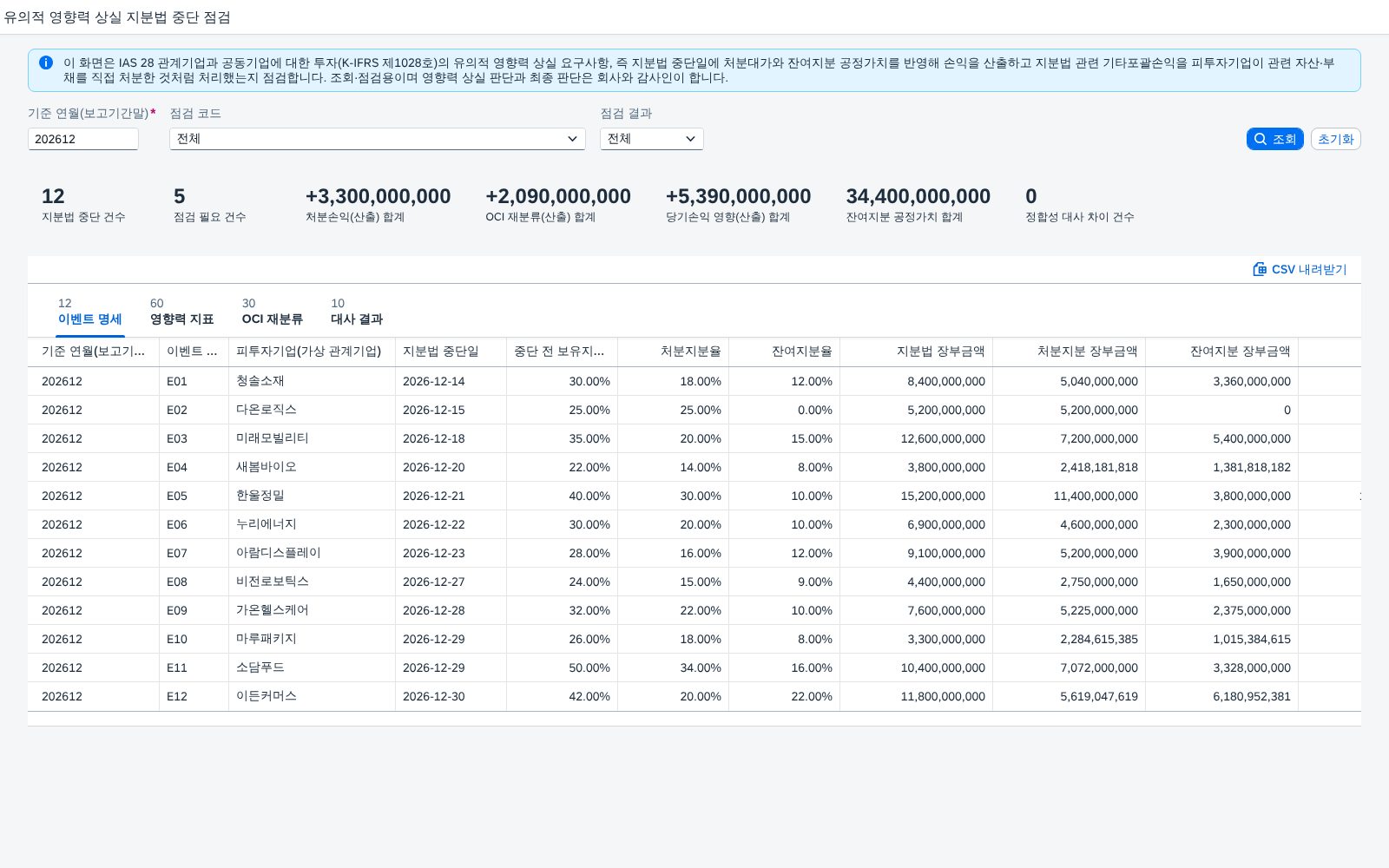Click the 처분손익(산출) 합계 value +3,300,000,000

378,196
